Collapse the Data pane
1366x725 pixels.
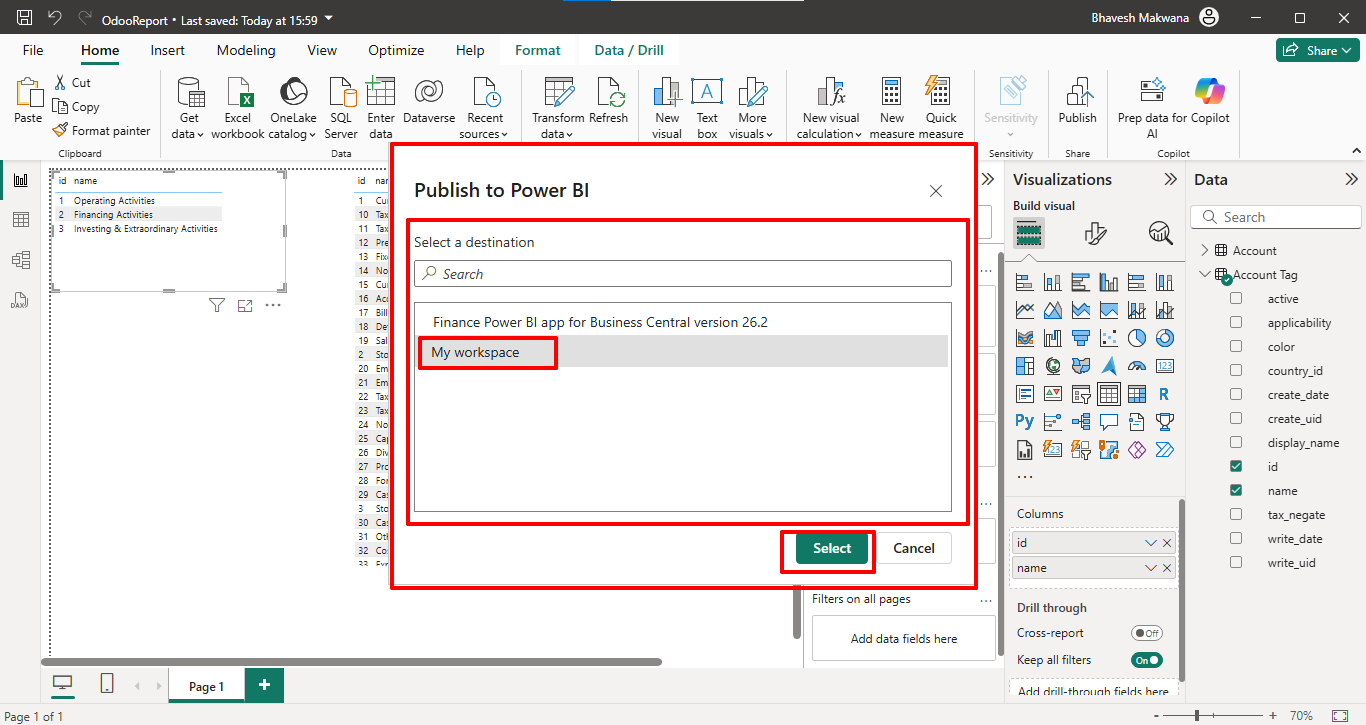[1351, 180]
